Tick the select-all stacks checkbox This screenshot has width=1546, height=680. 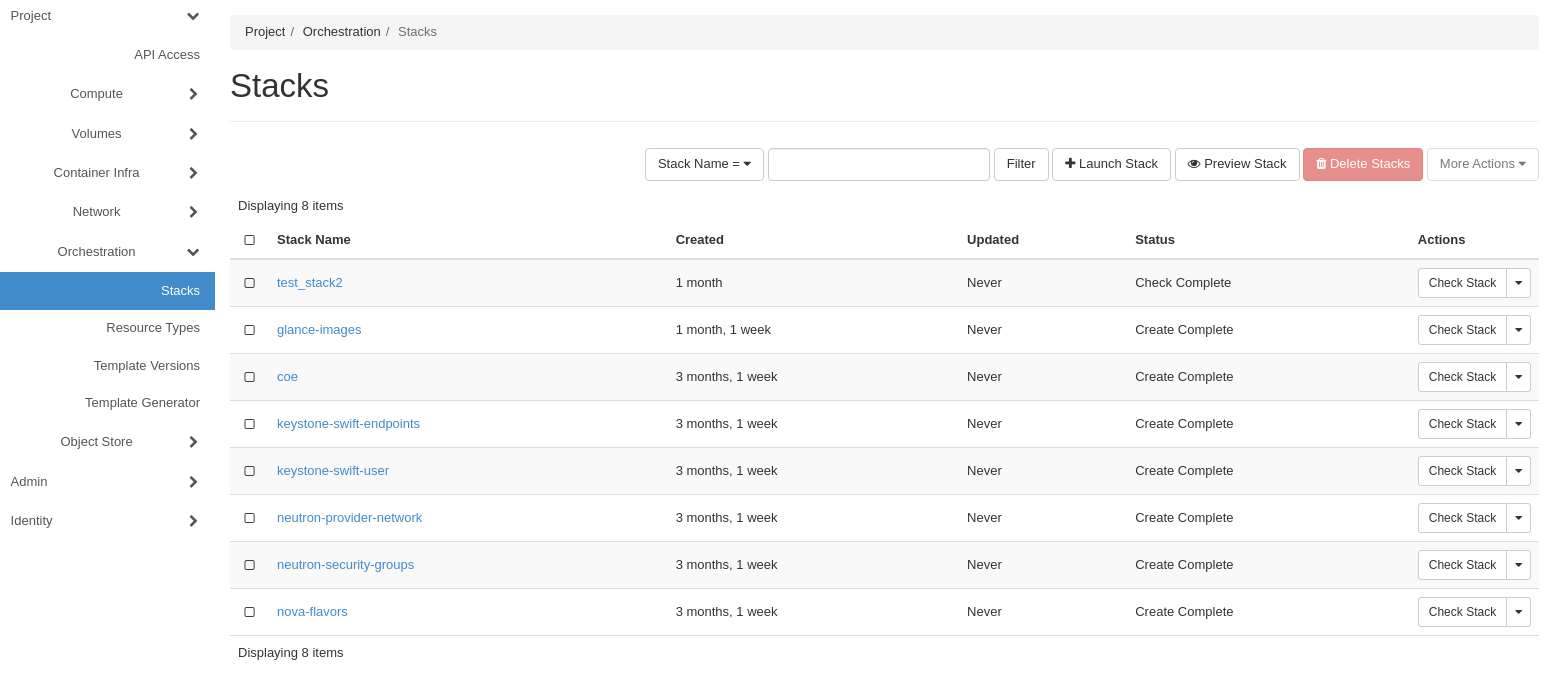click(x=249, y=240)
